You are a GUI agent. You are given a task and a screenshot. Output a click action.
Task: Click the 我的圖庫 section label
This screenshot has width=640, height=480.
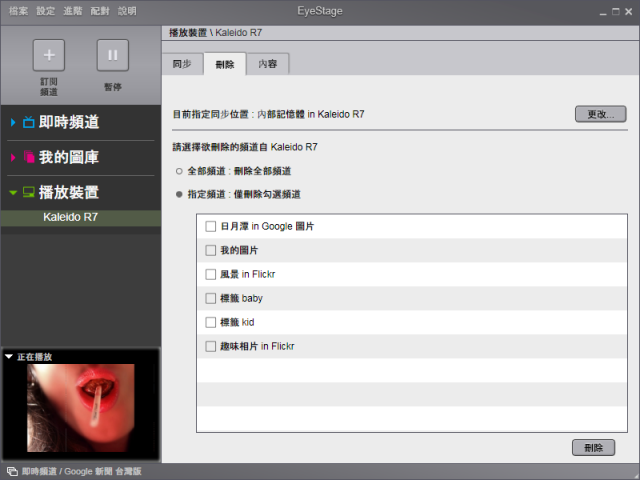[69, 157]
